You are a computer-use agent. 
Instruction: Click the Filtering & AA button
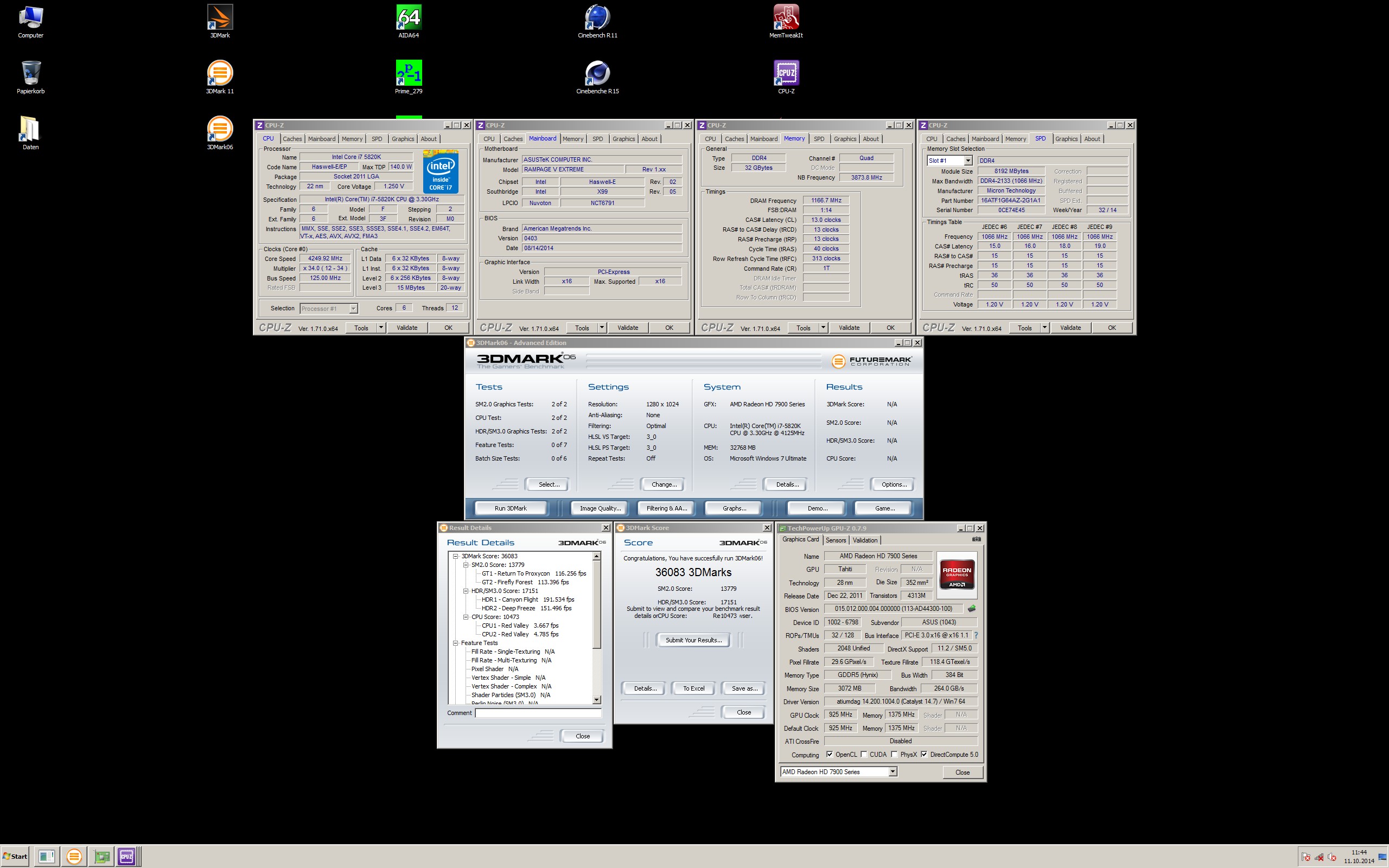coord(666,508)
